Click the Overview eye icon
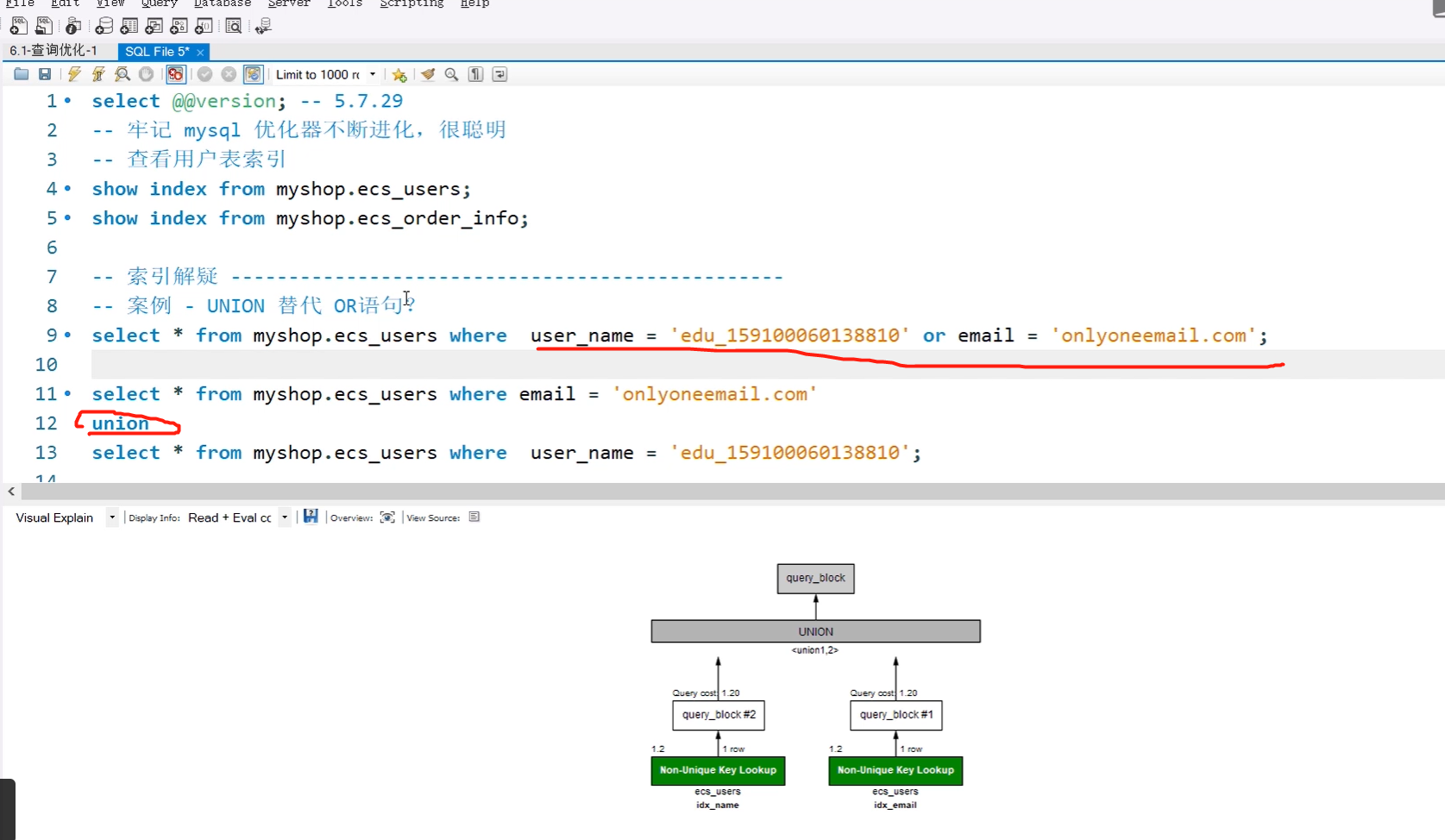 point(387,517)
